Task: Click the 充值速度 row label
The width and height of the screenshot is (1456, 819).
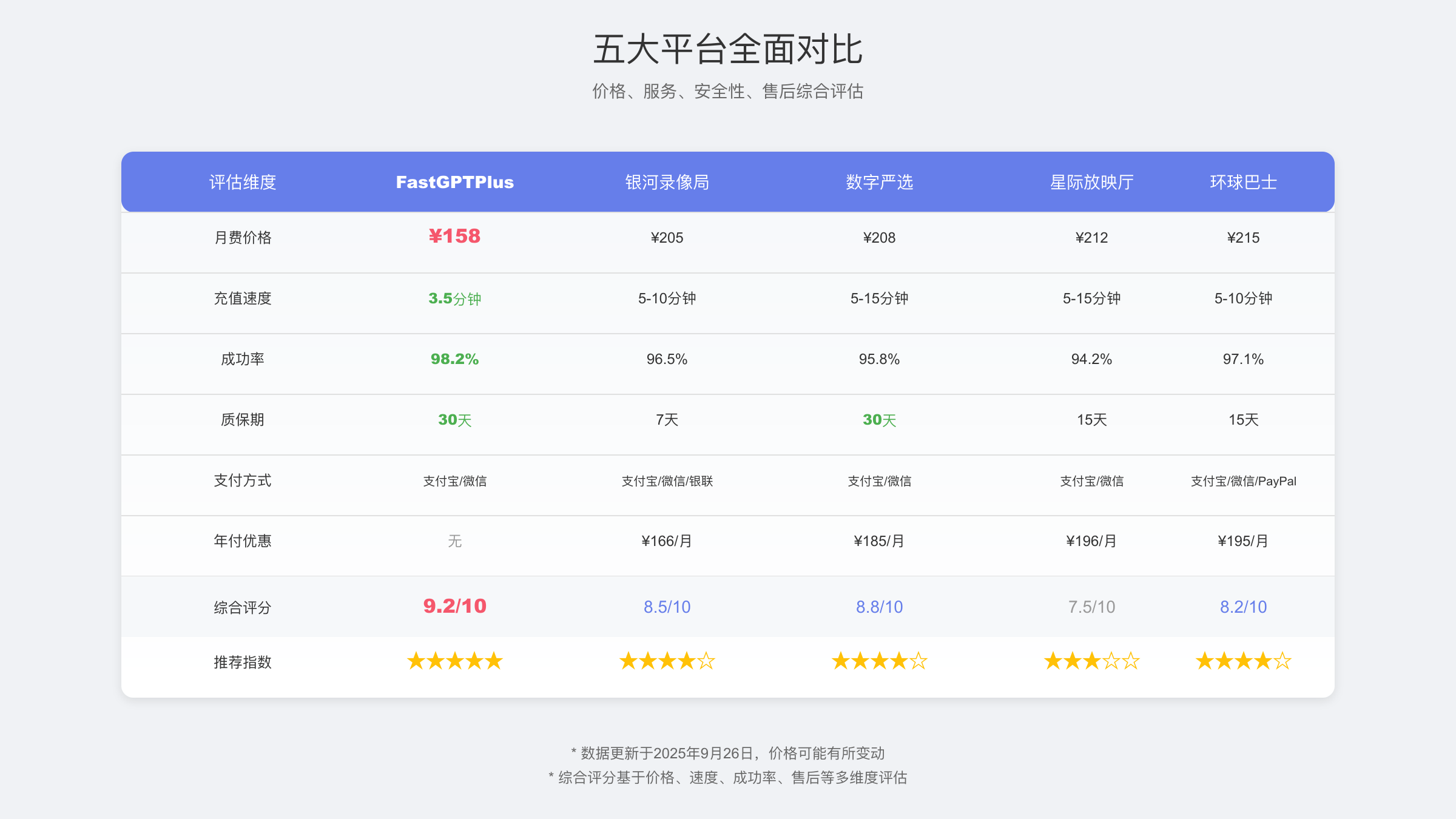Action: click(x=243, y=298)
